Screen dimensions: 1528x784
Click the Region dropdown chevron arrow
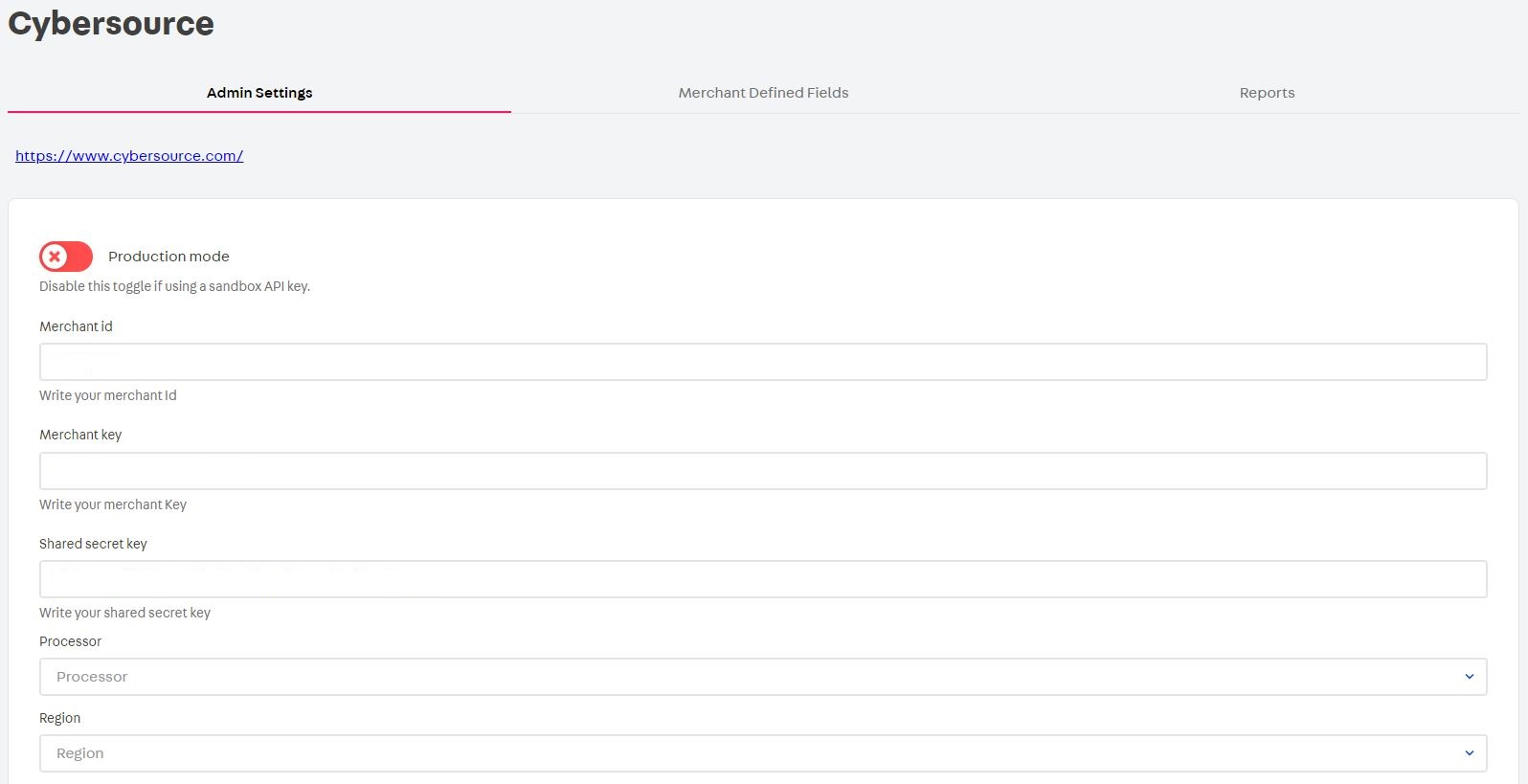(x=1469, y=753)
